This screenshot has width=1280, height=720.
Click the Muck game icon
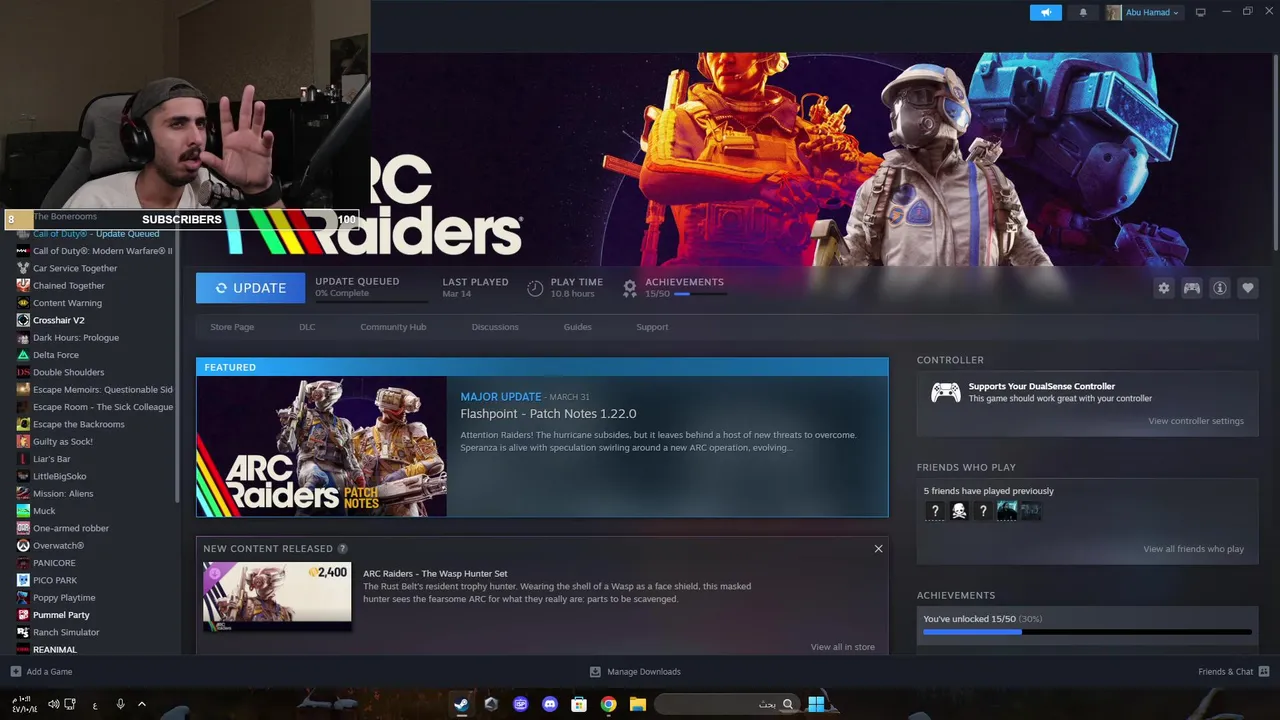(23, 511)
